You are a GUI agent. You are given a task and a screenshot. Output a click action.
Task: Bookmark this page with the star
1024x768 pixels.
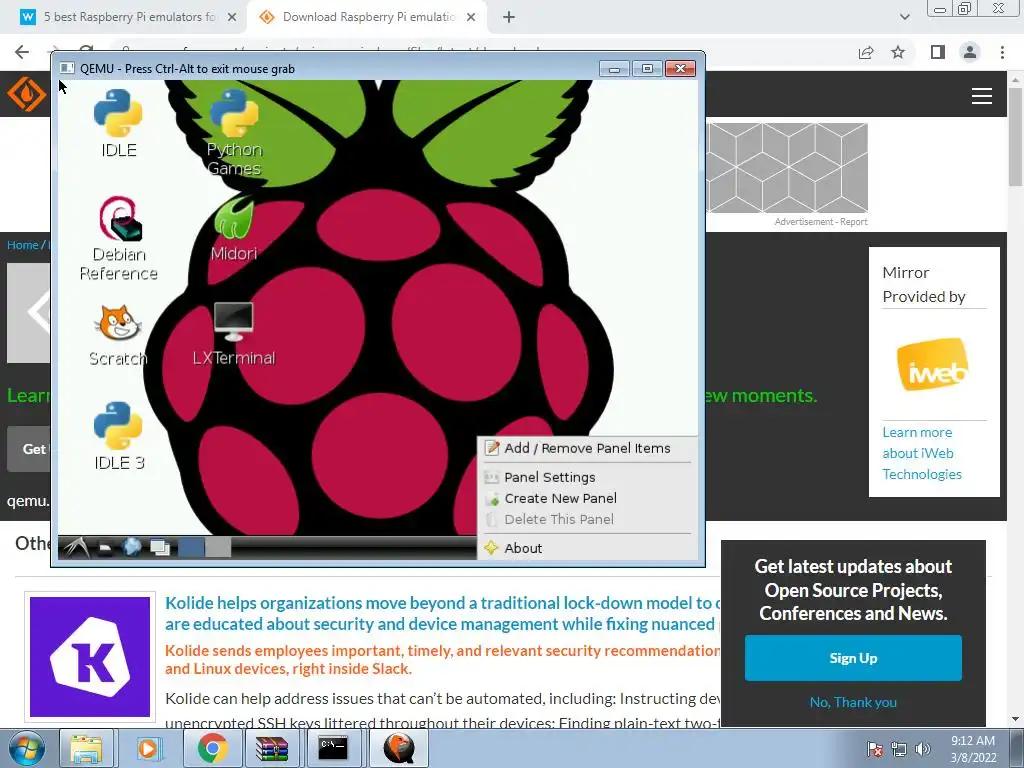[x=898, y=52]
